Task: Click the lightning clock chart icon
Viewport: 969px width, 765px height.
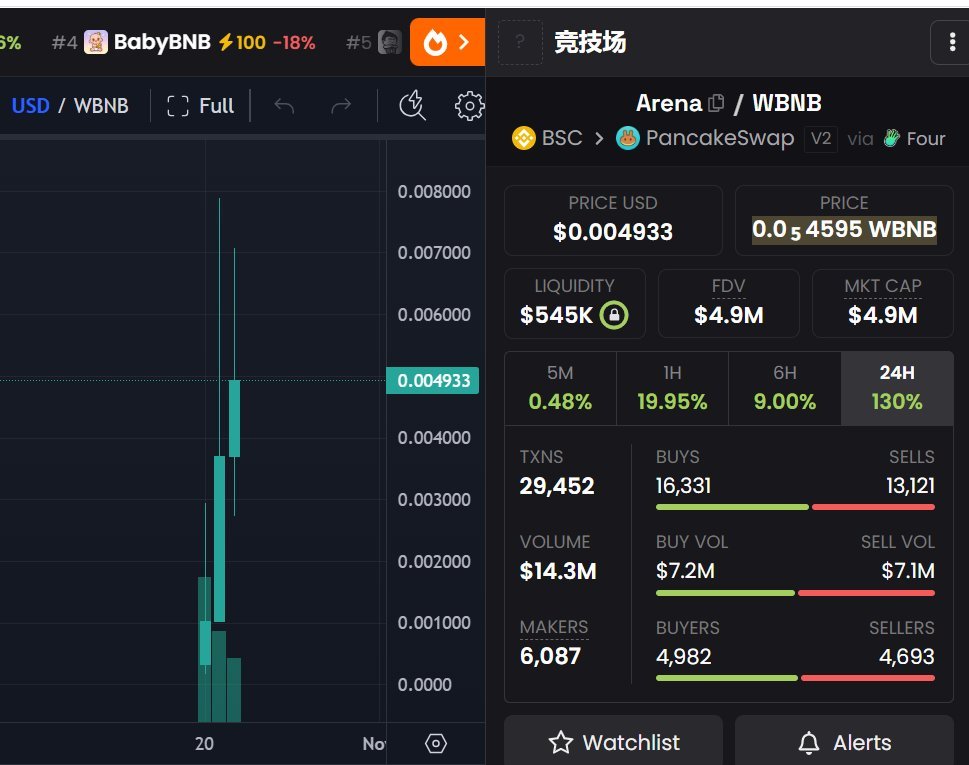Action: coord(411,105)
